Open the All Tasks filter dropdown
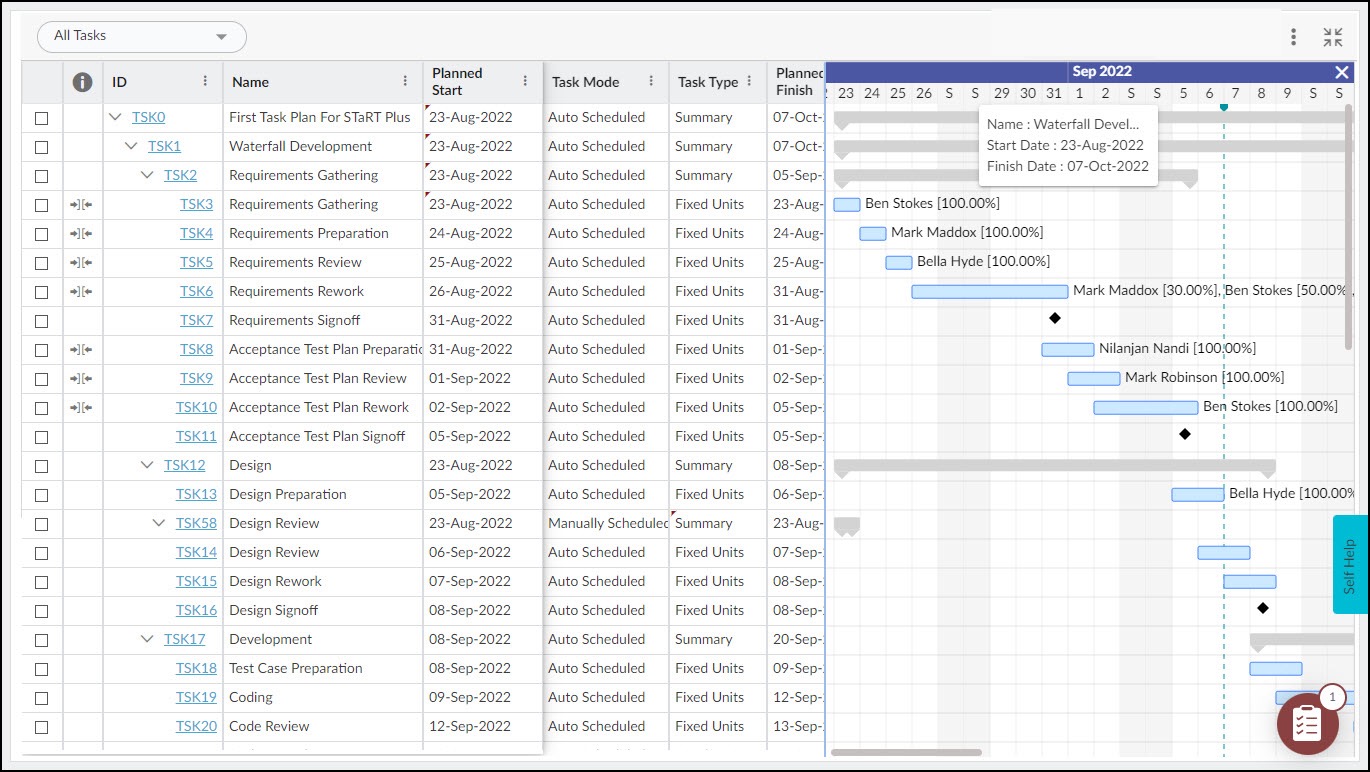 pyautogui.click(x=140, y=36)
